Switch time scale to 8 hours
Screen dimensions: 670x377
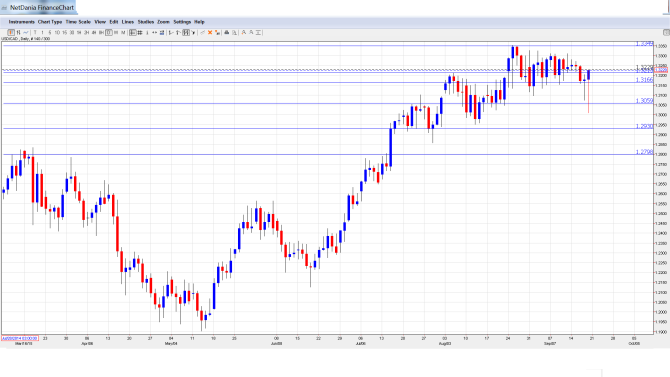[x=101, y=32]
